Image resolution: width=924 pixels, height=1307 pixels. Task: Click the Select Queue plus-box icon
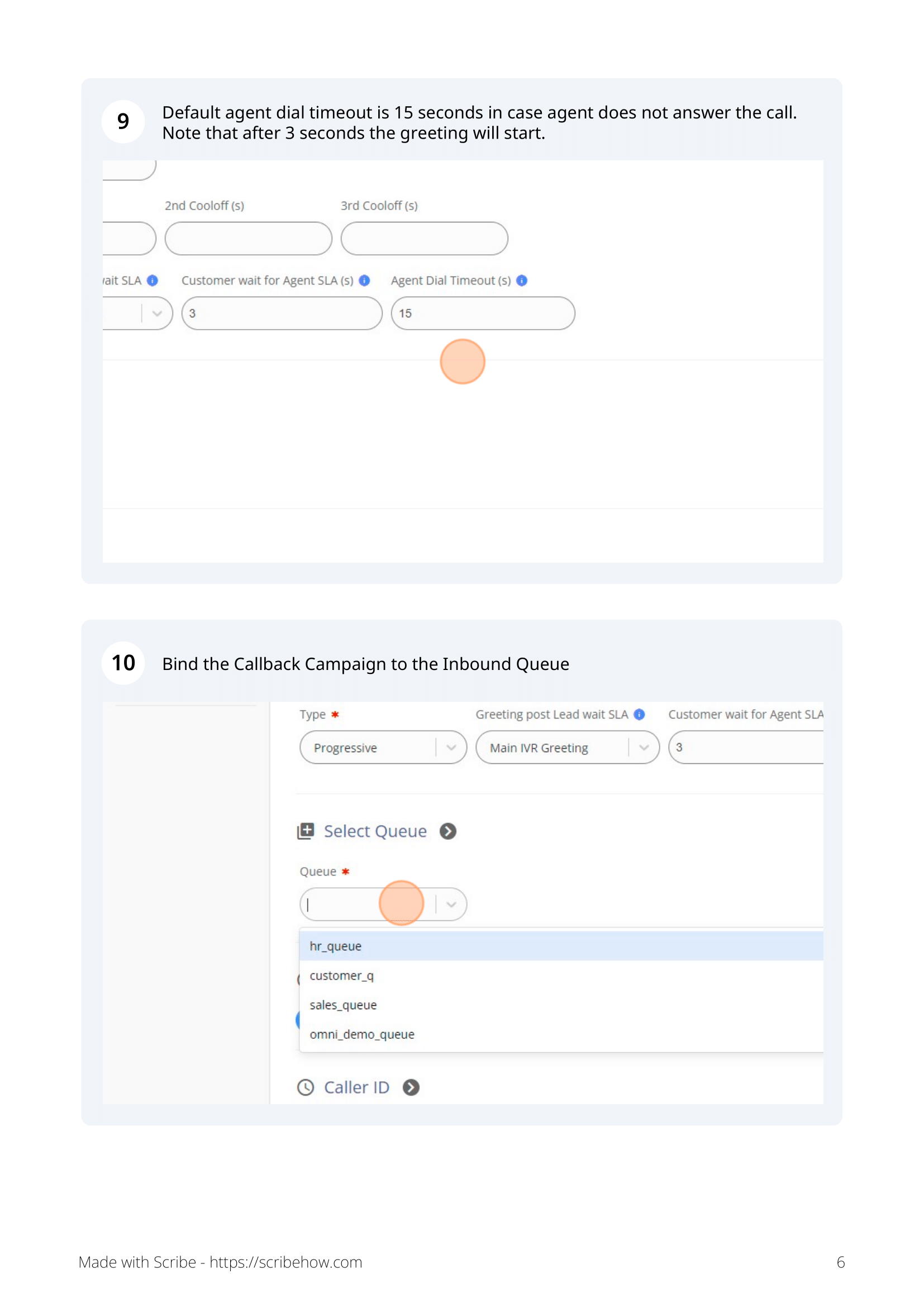306,831
